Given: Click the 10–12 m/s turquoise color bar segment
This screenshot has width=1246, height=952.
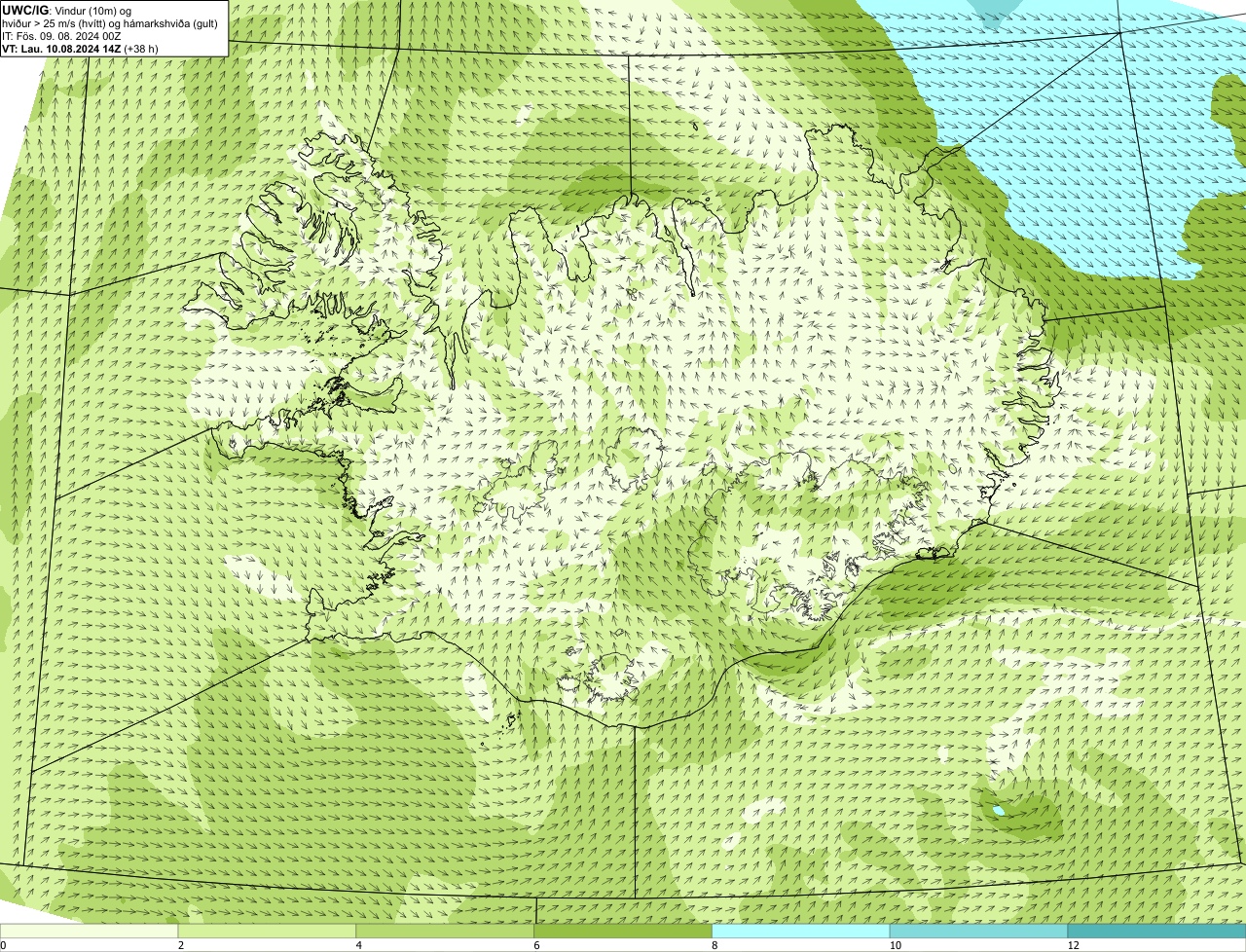Looking at the screenshot, I should point(979,931).
